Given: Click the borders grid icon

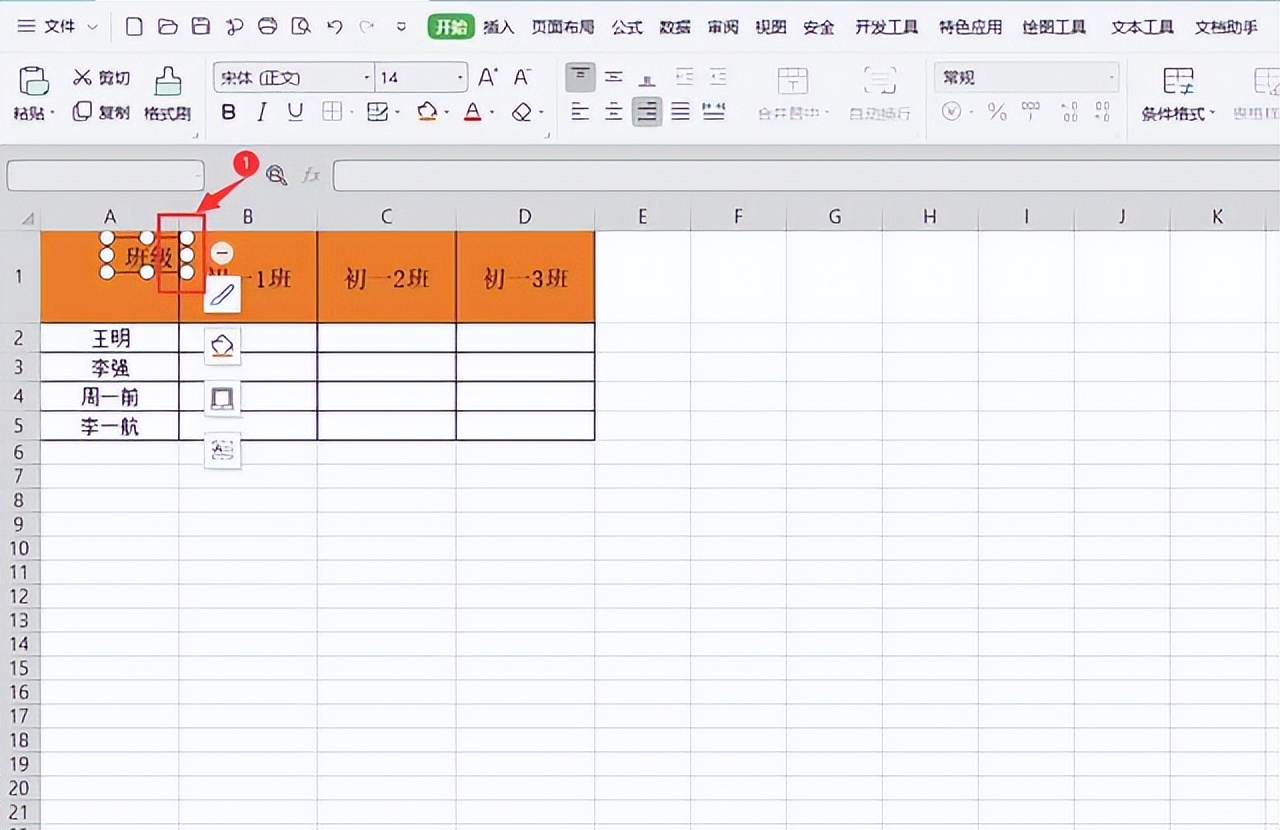Looking at the screenshot, I should (331, 112).
